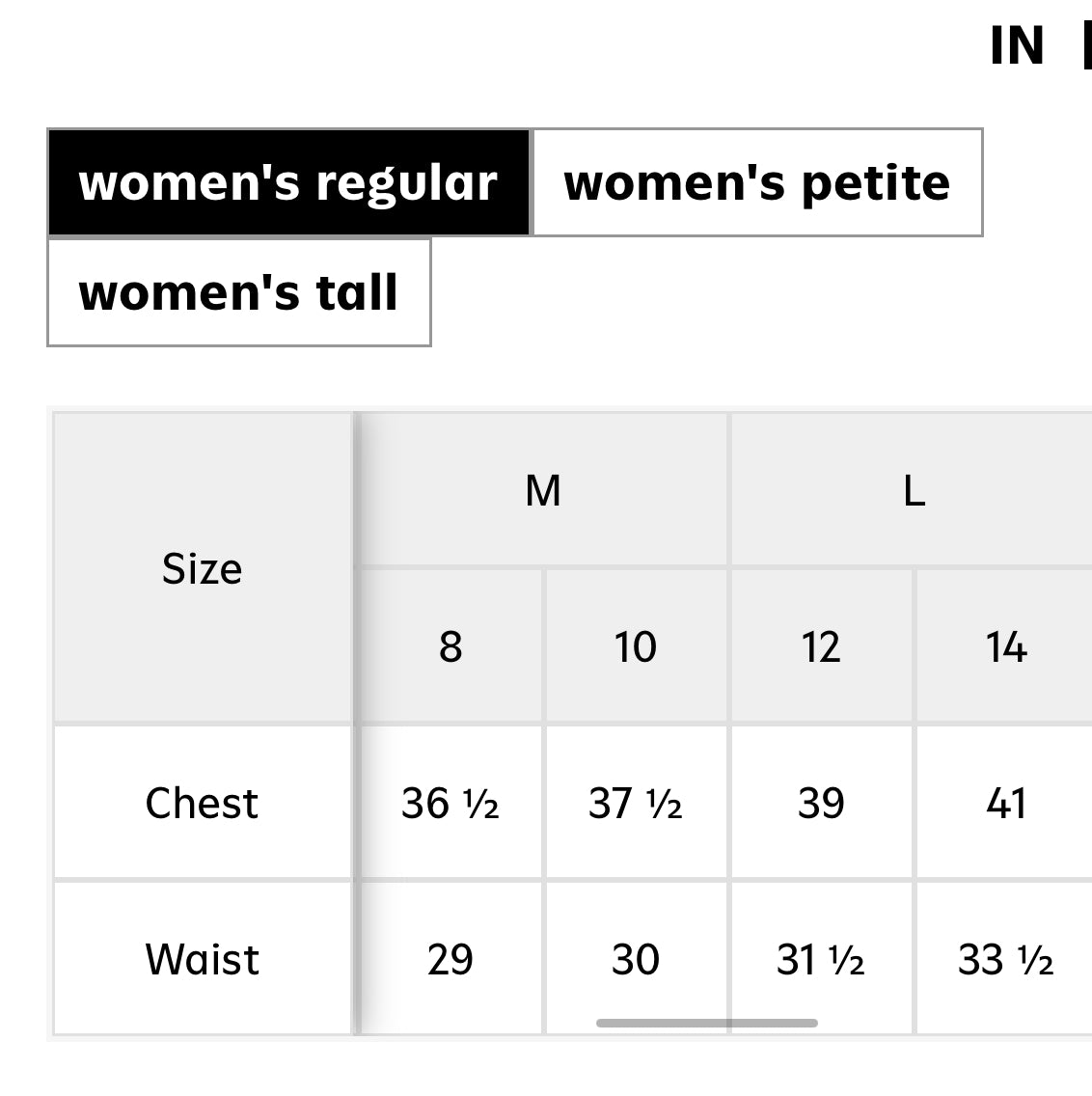
Task: Click the size 8 cell
Action: click(450, 646)
